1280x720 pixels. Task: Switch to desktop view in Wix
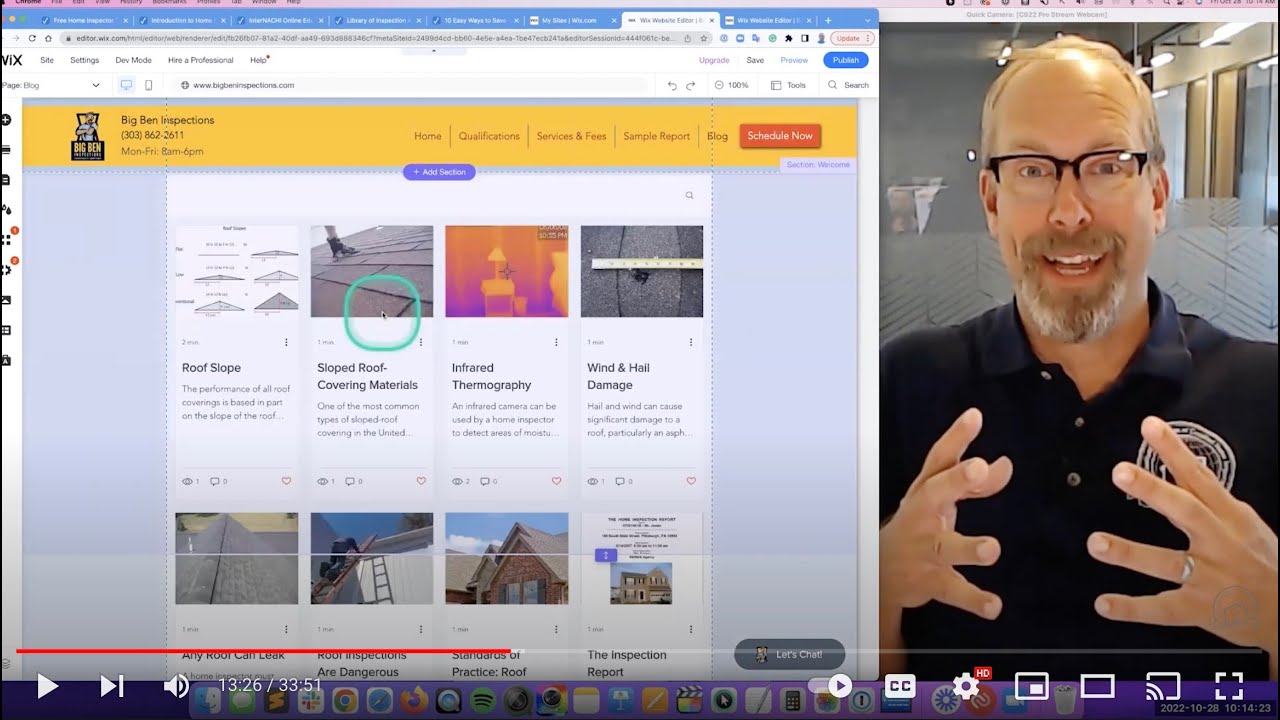(x=126, y=86)
